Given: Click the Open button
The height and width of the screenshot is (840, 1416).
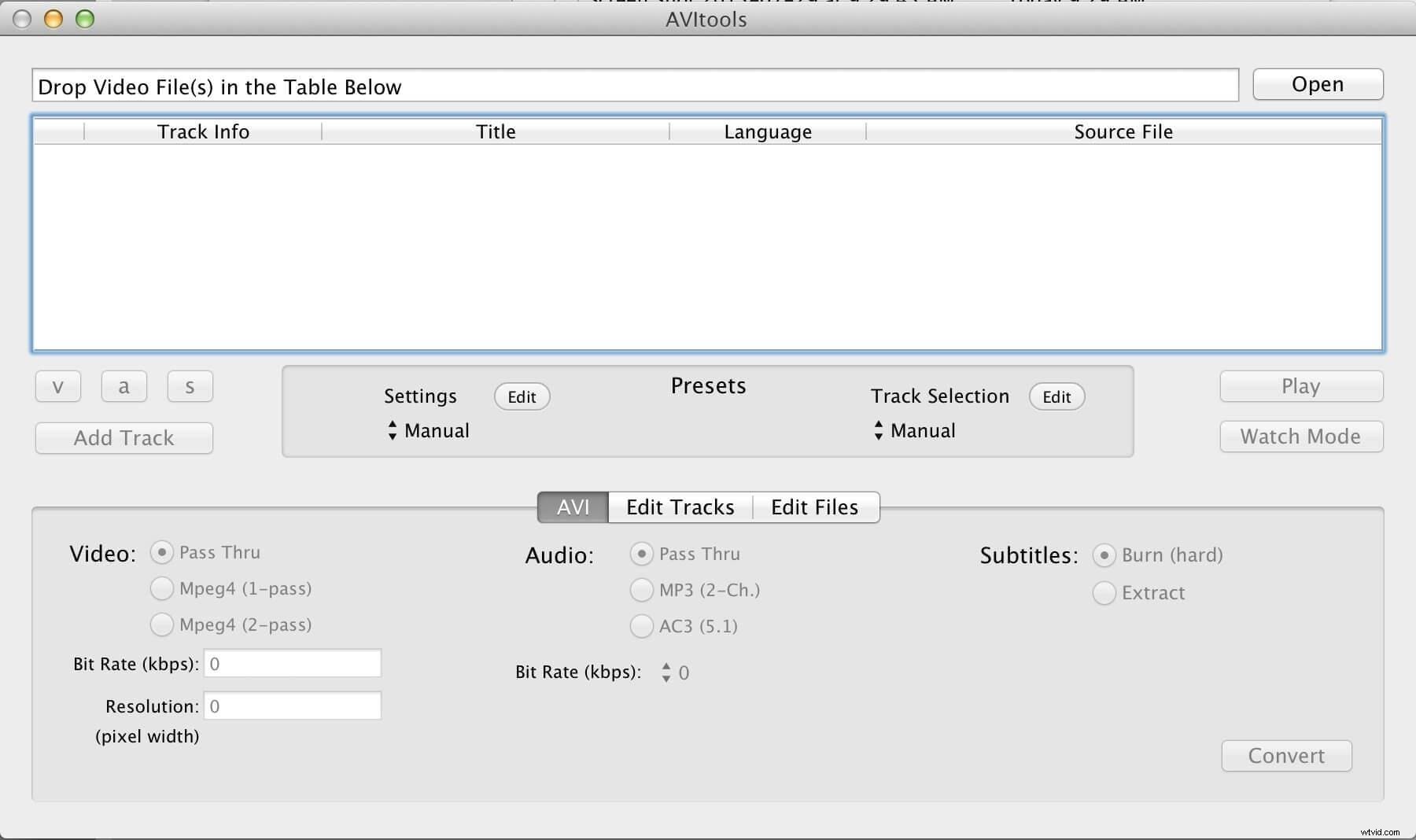Looking at the screenshot, I should click(1317, 84).
